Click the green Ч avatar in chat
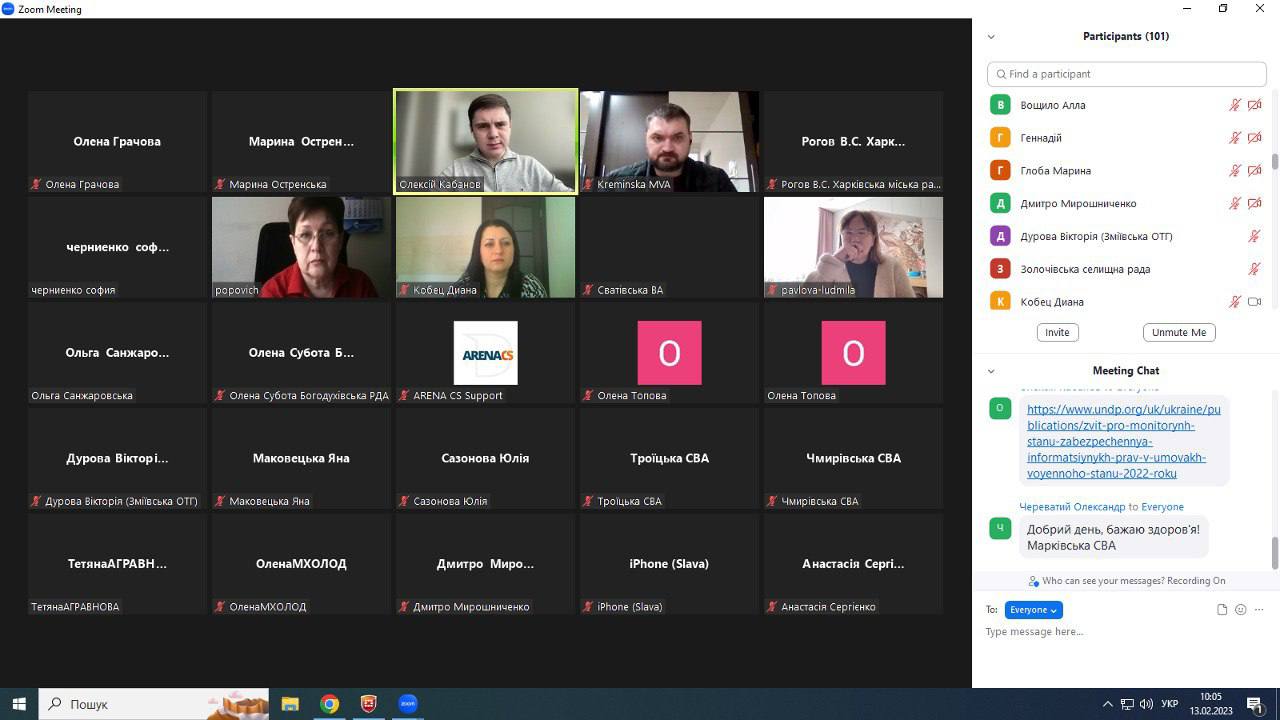This screenshot has width=1280, height=720. 1000,528
